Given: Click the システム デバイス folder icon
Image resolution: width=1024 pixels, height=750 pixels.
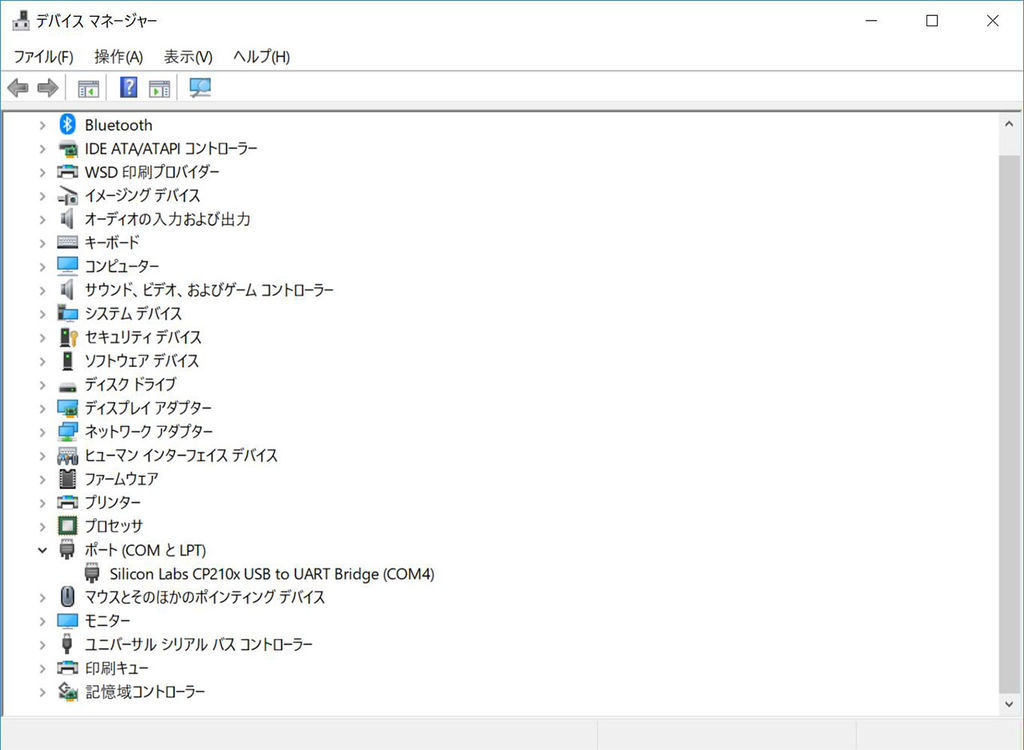Looking at the screenshot, I should [67, 314].
